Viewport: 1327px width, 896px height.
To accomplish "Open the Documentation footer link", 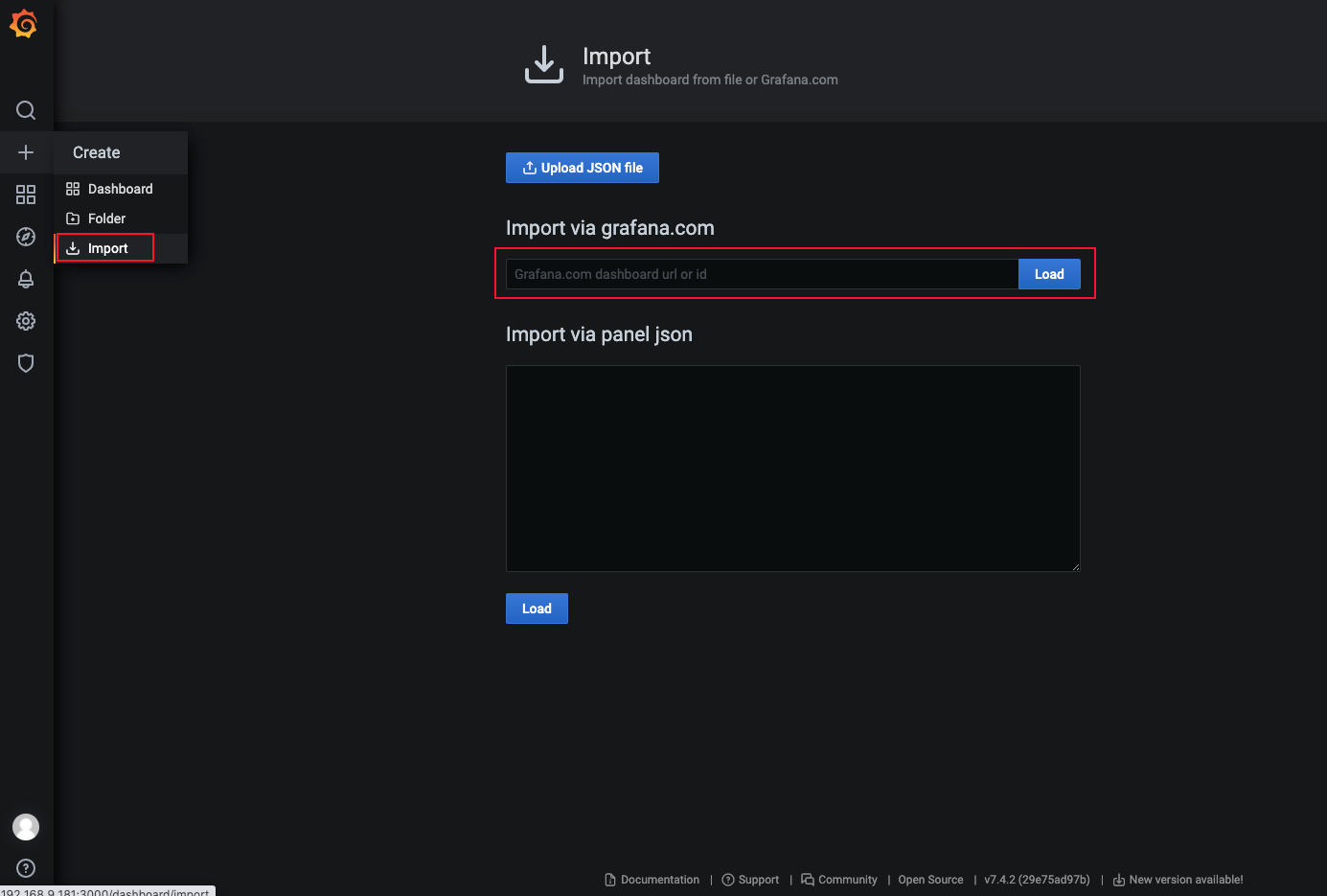I will point(652,880).
